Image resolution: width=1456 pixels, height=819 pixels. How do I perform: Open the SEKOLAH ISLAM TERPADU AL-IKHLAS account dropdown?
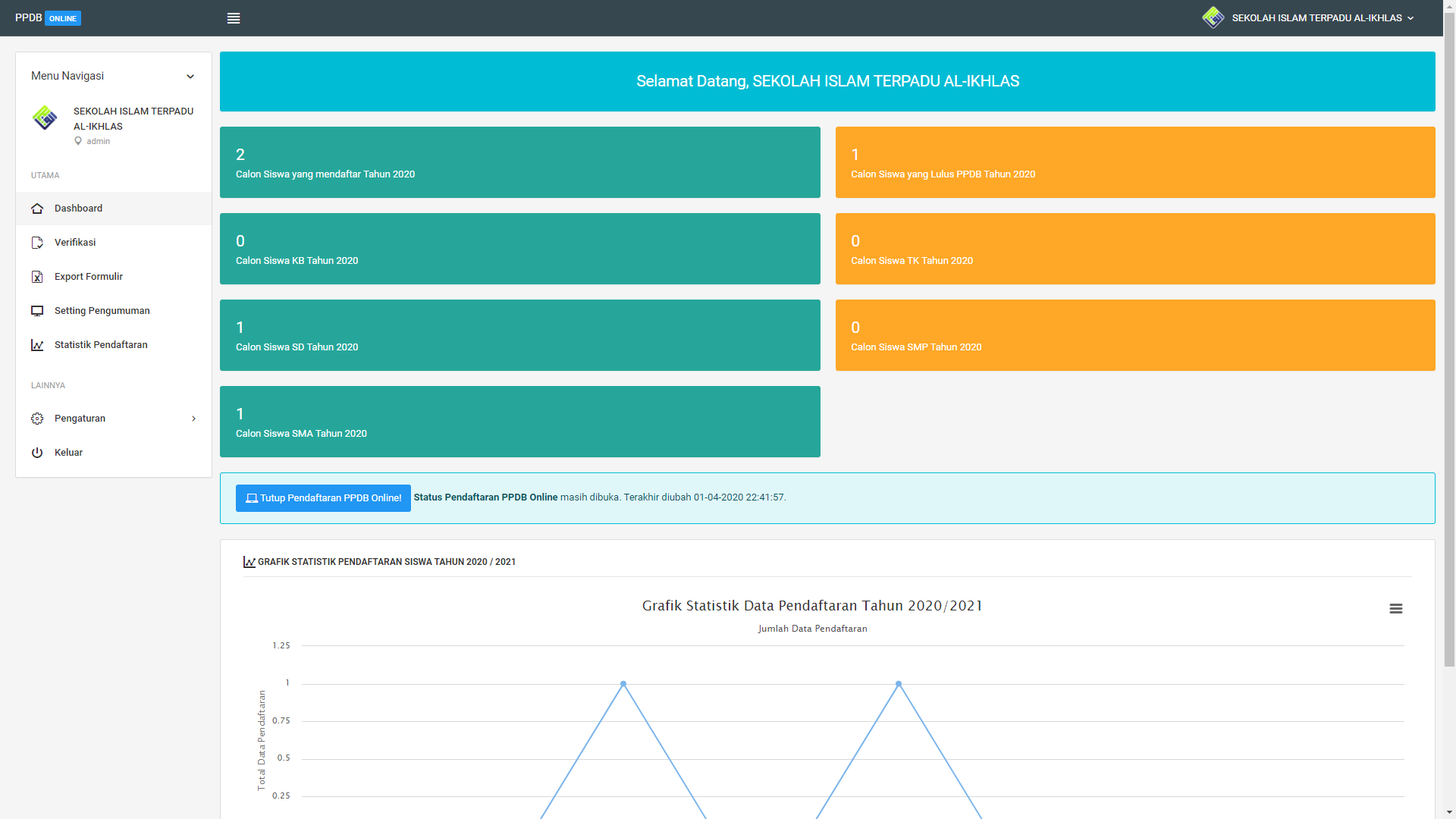point(1322,18)
